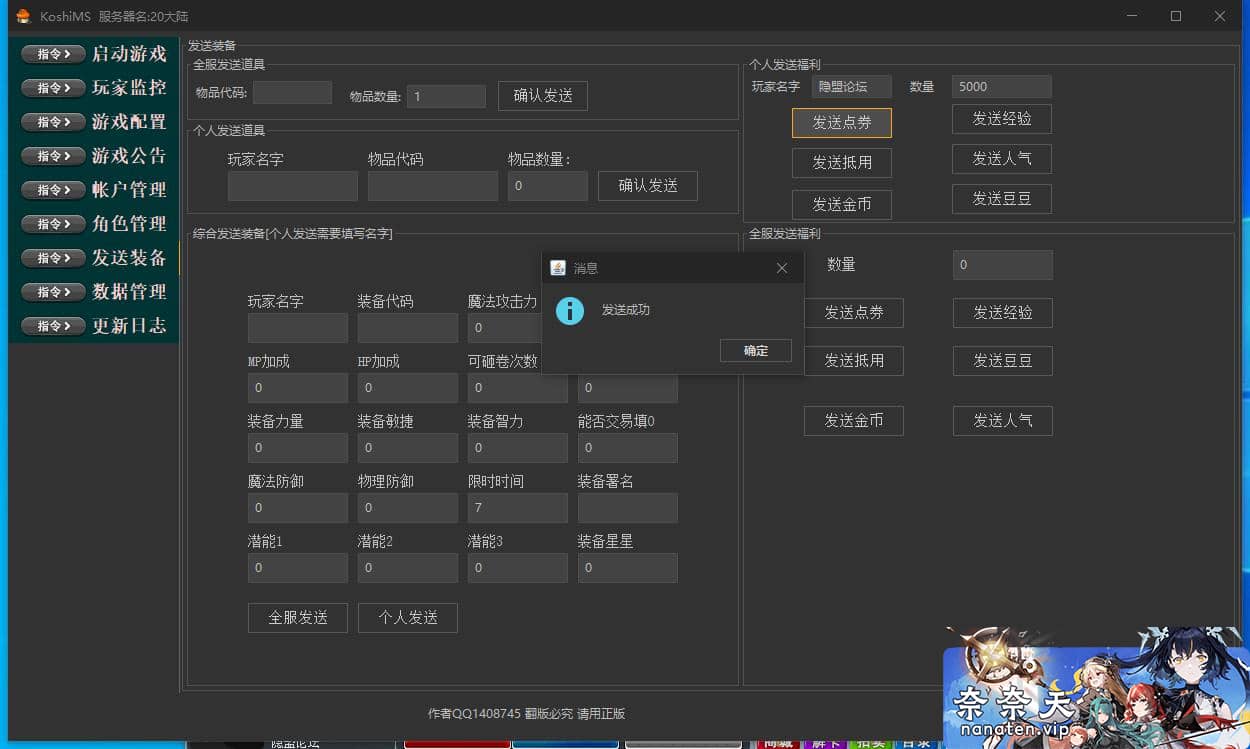This screenshot has width=1250, height=749.
Task: Open 帐户管理 from the sidebar
Action: click(93, 190)
